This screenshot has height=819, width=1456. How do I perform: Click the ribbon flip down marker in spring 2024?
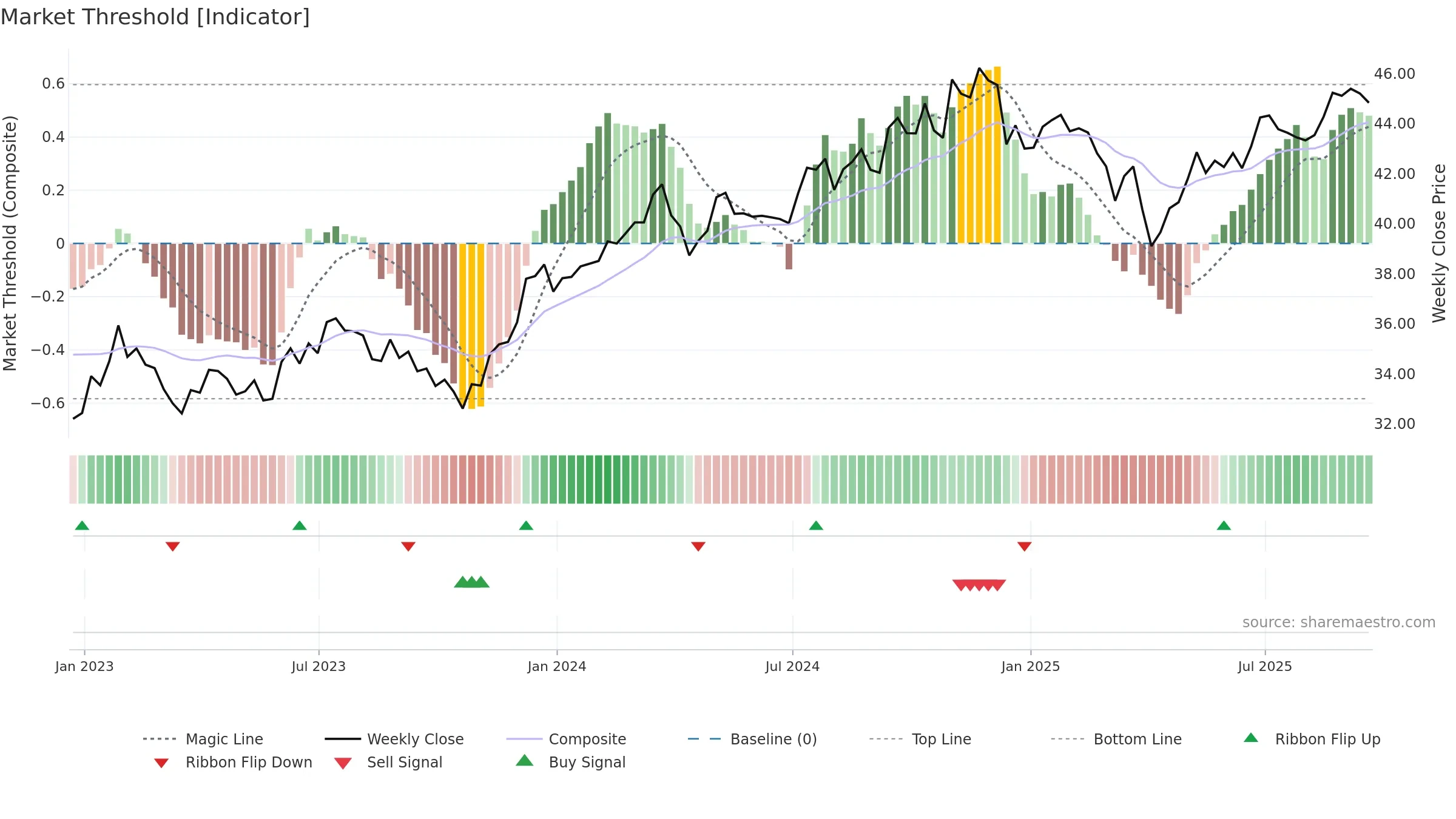click(x=698, y=547)
